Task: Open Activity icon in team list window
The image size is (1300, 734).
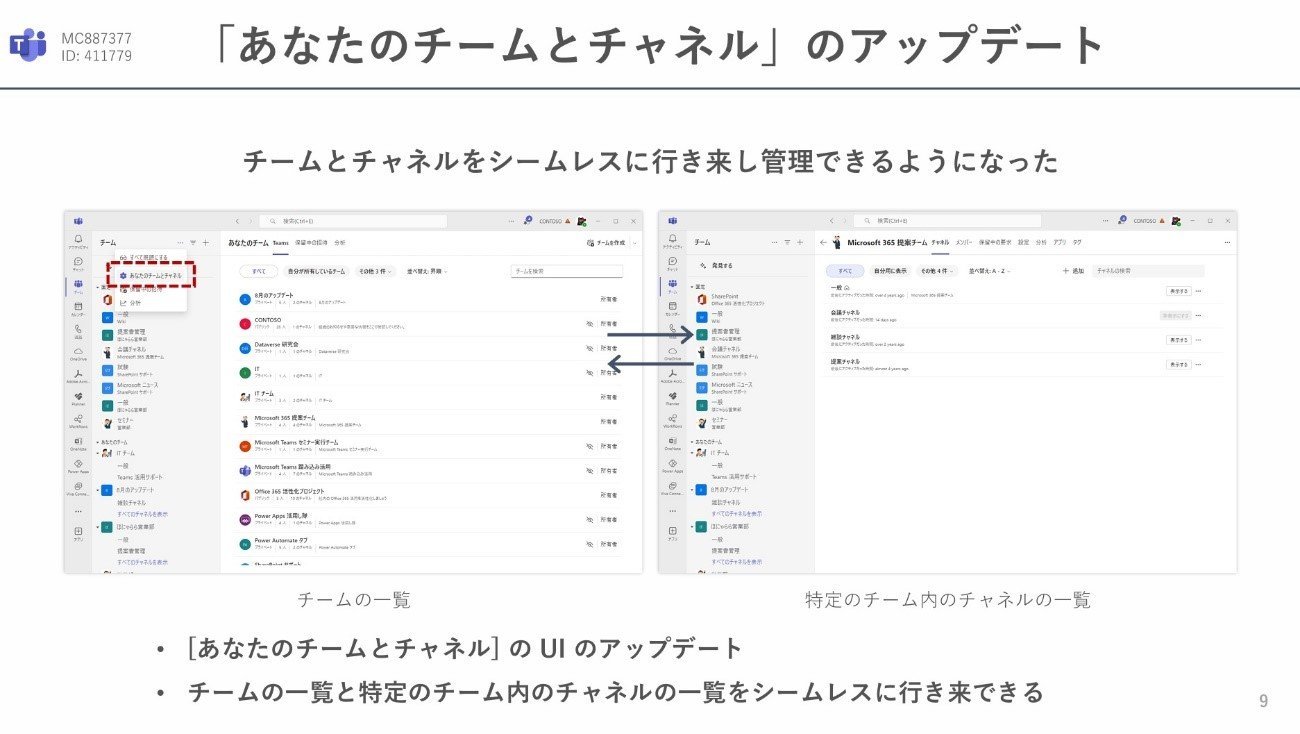Action: 77,241
